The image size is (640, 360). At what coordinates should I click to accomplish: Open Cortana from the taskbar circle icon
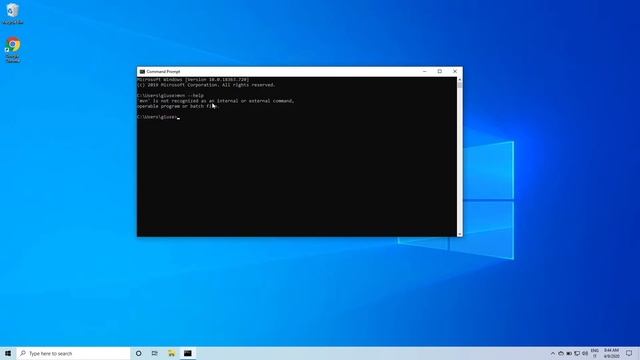[x=139, y=353]
